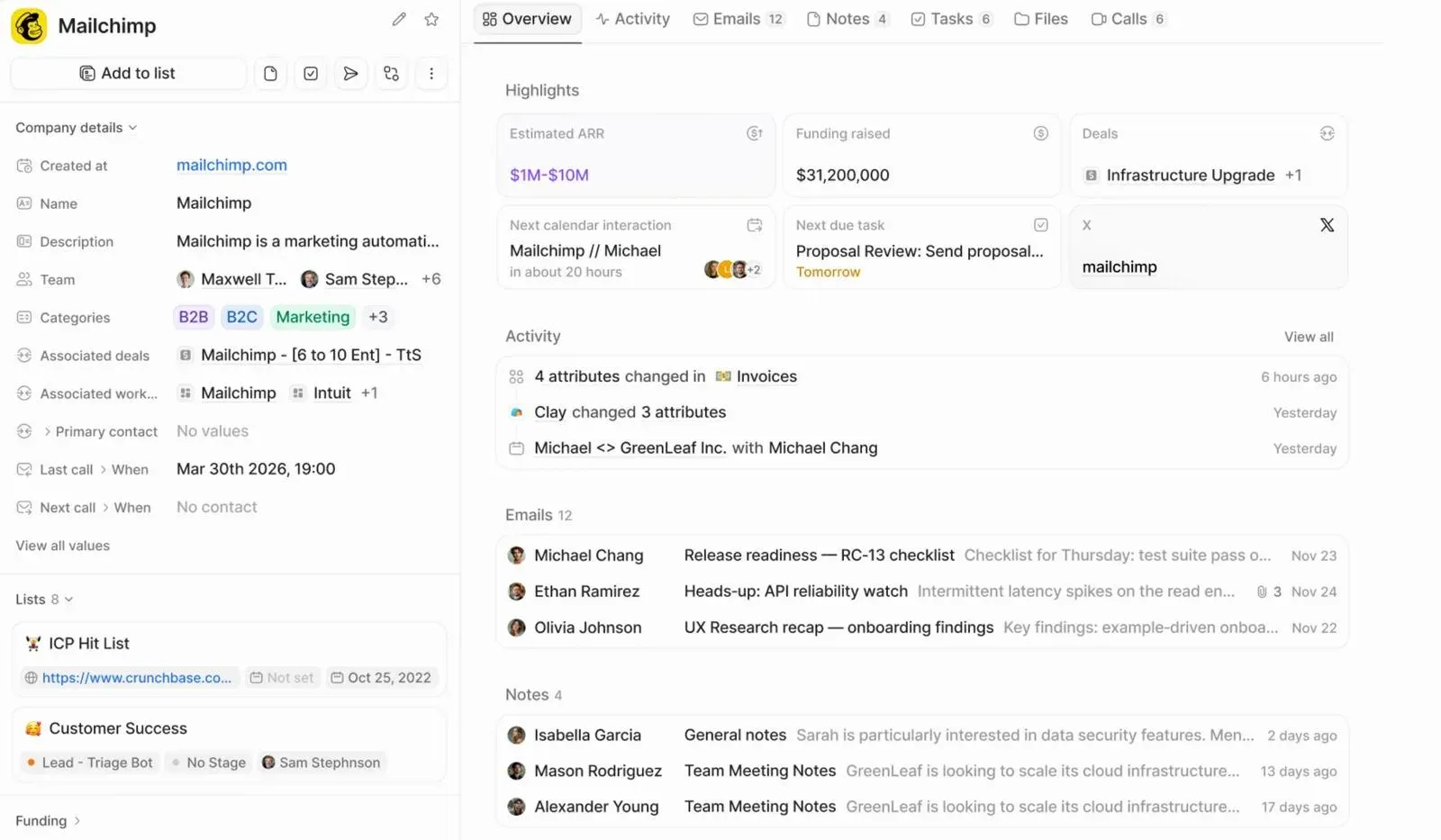
Task: Click the Add to list button
Action: tap(128, 74)
